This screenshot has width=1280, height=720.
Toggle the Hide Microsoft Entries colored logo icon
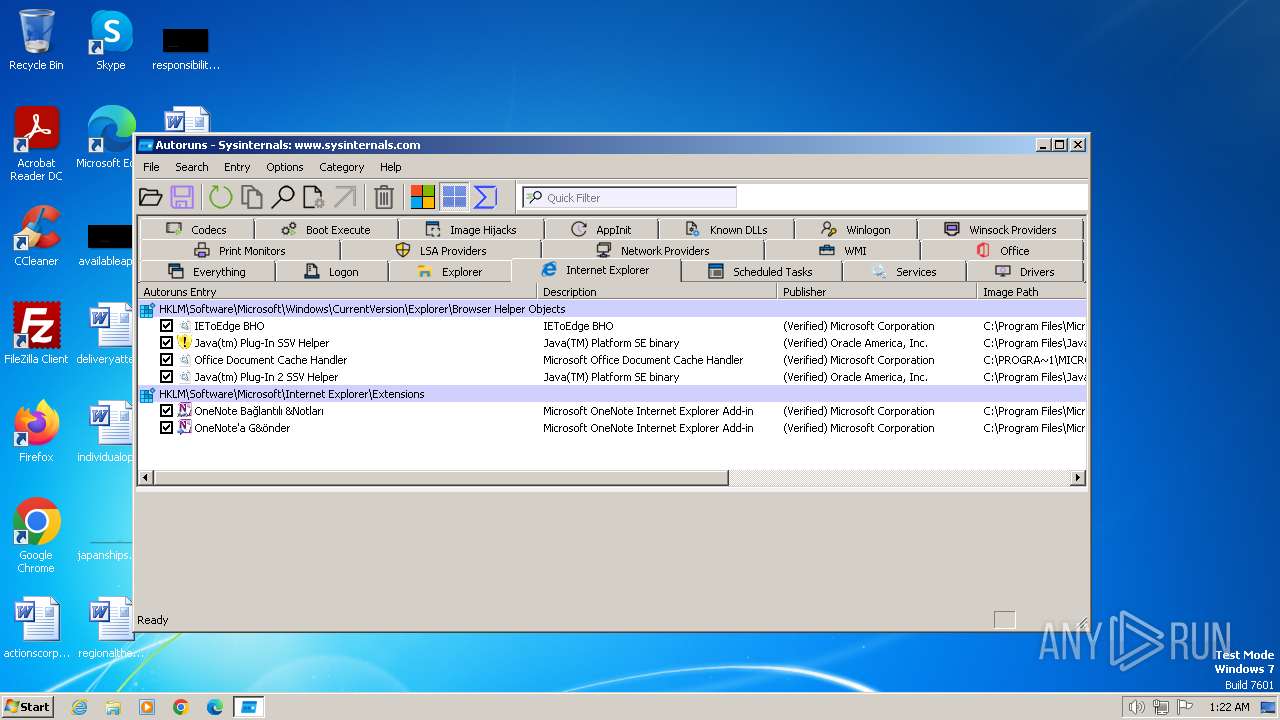[x=423, y=197]
